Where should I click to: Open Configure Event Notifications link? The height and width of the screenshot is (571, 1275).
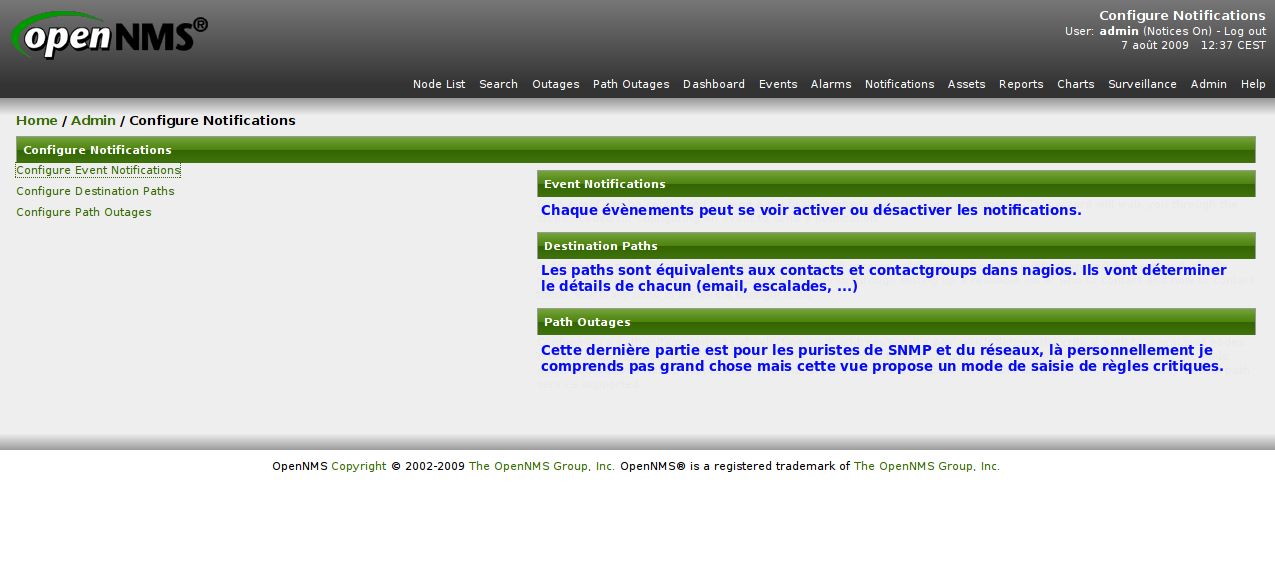coord(98,171)
